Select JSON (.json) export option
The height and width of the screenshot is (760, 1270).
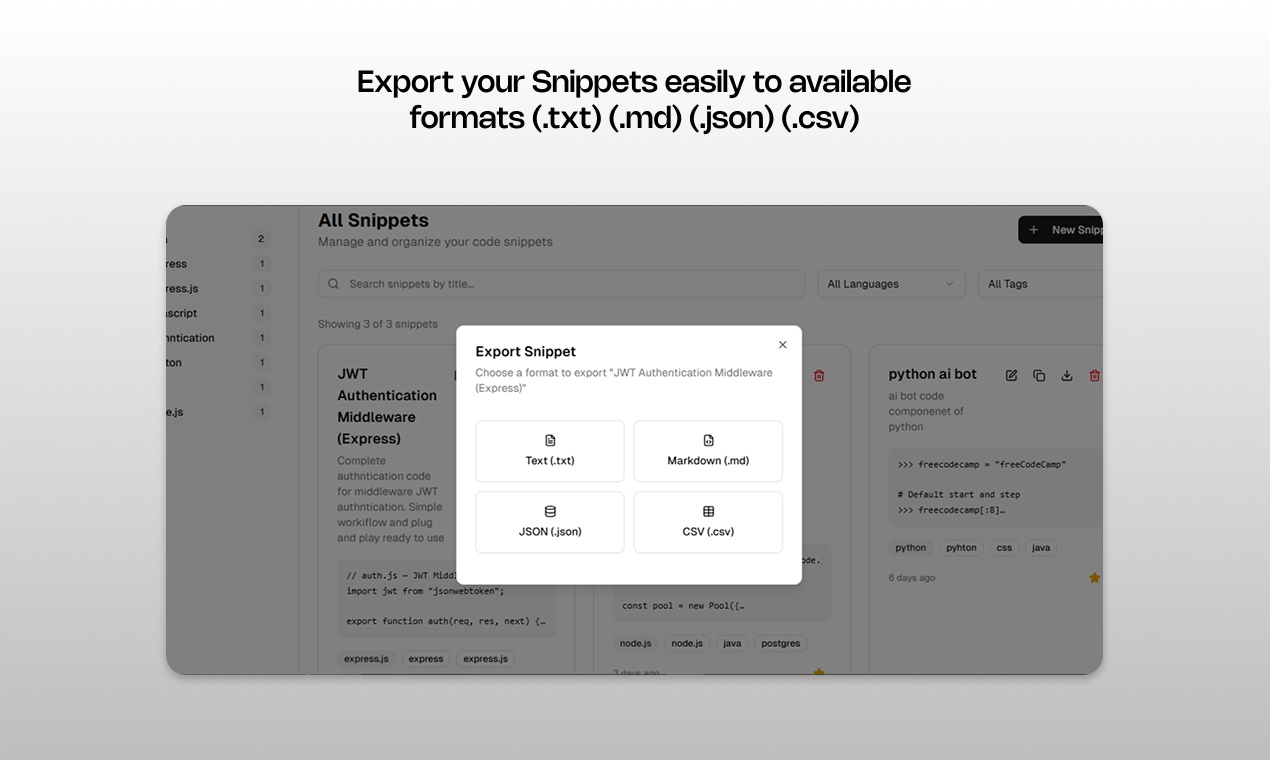pyautogui.click(x=550, y=522)
